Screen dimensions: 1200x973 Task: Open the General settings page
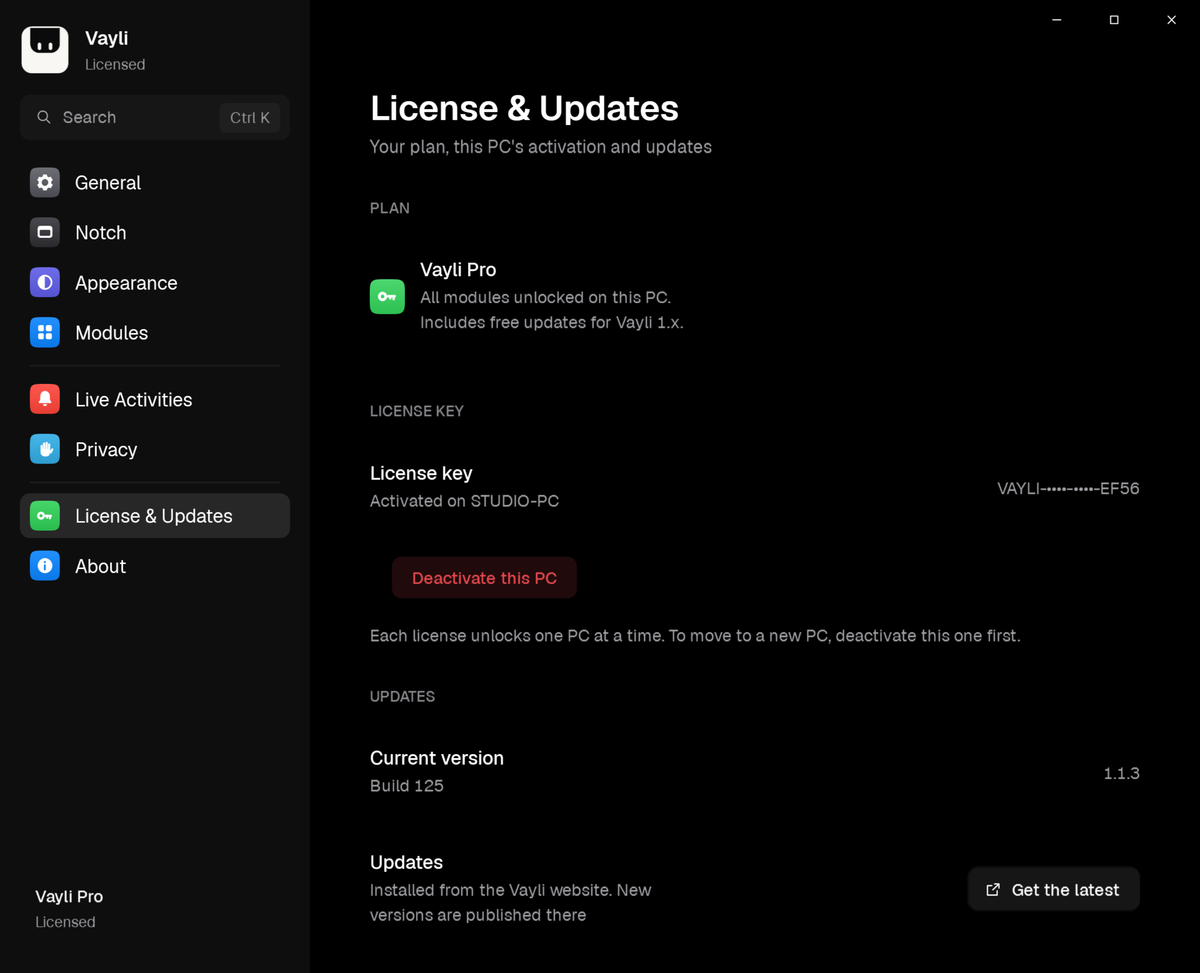click(155, 182)
